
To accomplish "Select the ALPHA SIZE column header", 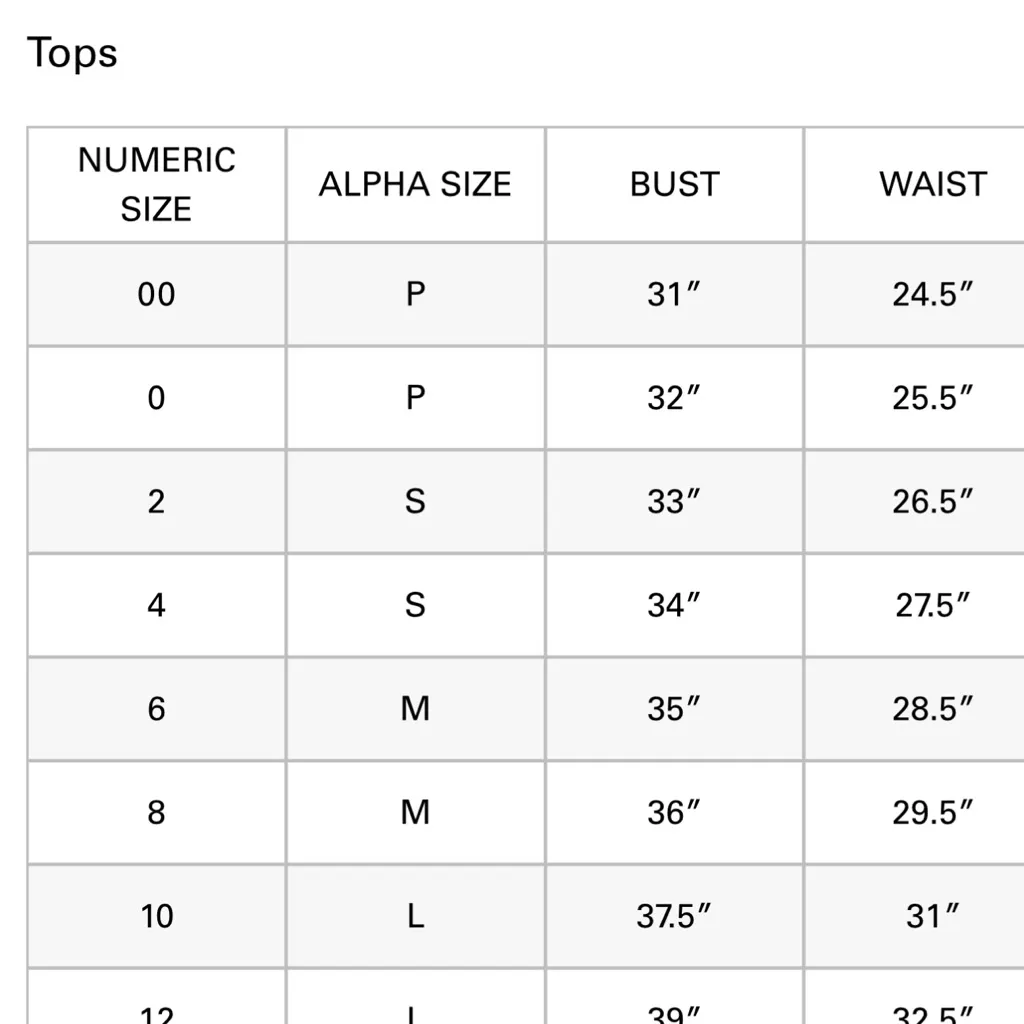I will pos(415,184).
